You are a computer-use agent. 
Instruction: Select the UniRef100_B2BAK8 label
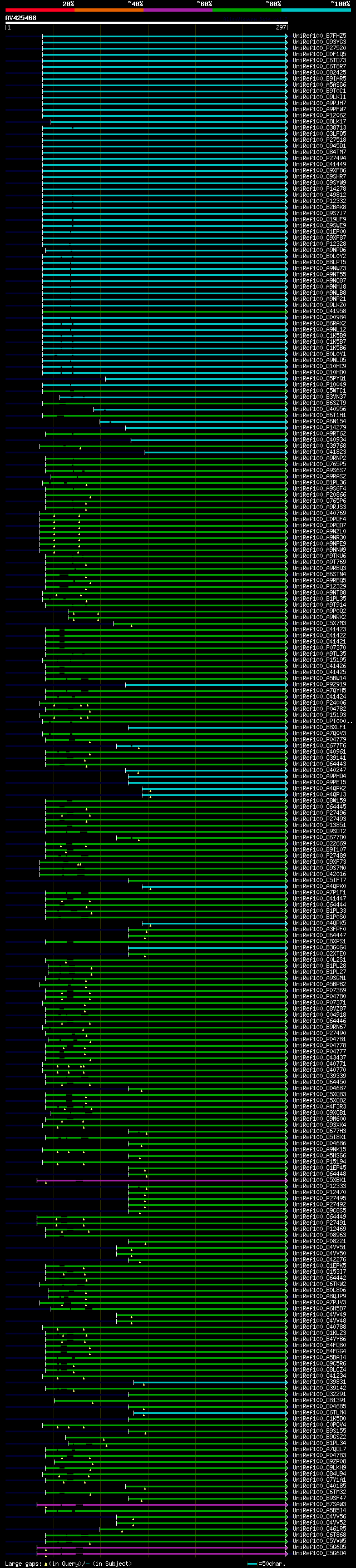[x=319, y=207]
